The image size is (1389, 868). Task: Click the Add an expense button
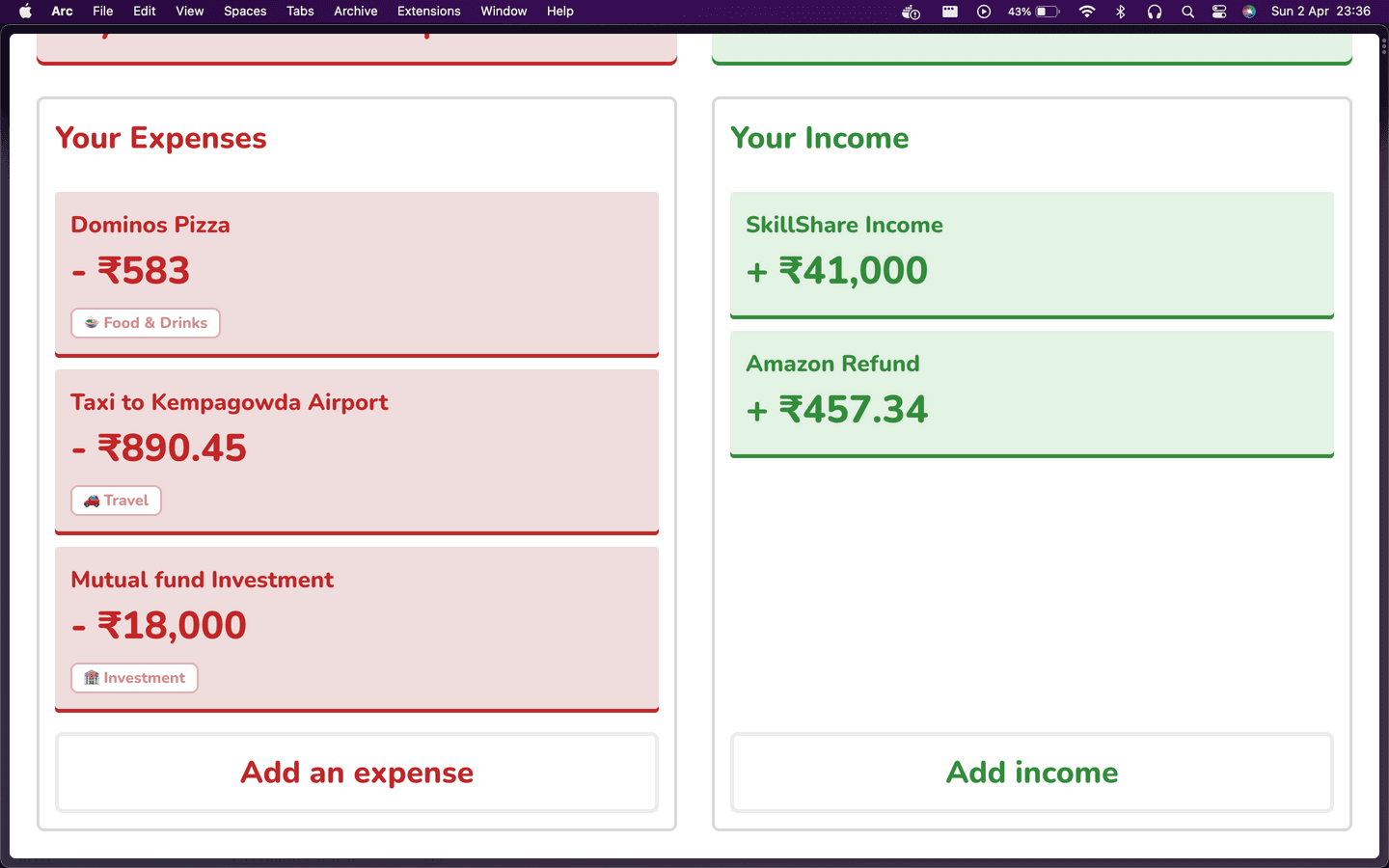(357, 773)
